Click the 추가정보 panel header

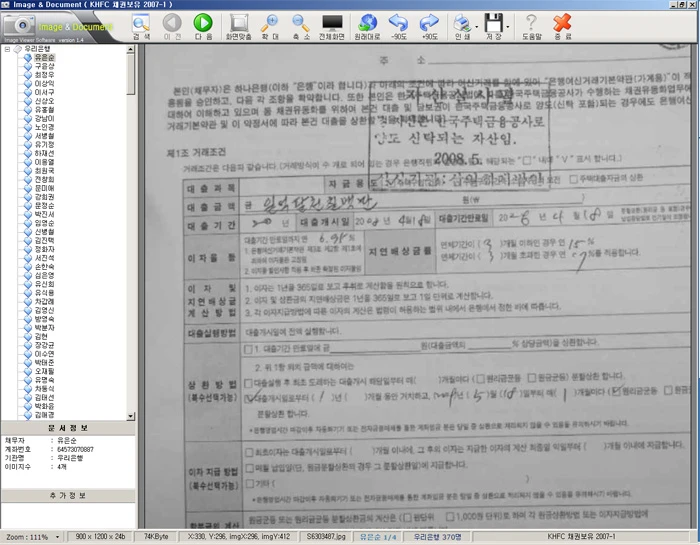(68, 495)
